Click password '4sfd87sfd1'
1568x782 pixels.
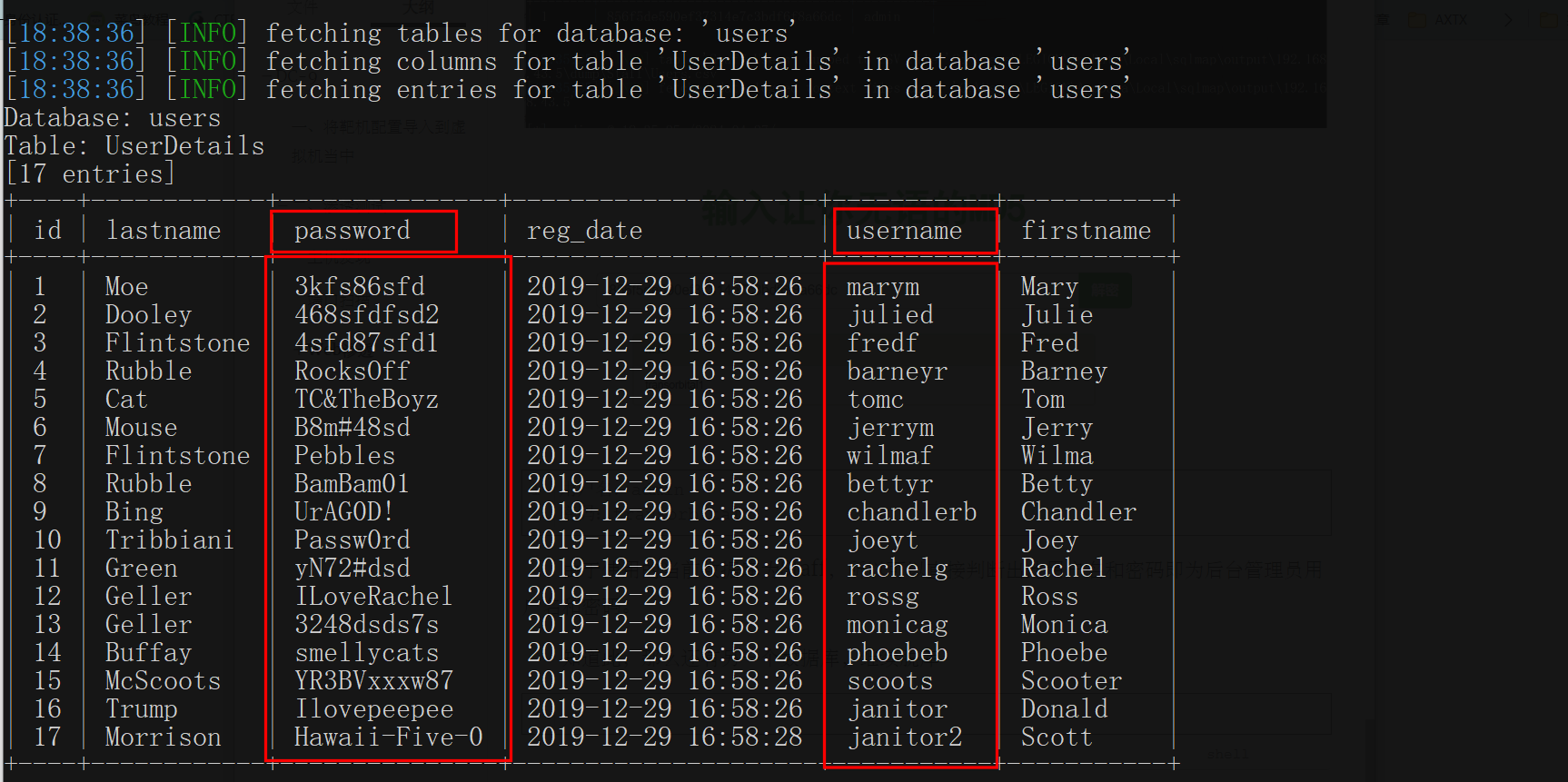367,343
